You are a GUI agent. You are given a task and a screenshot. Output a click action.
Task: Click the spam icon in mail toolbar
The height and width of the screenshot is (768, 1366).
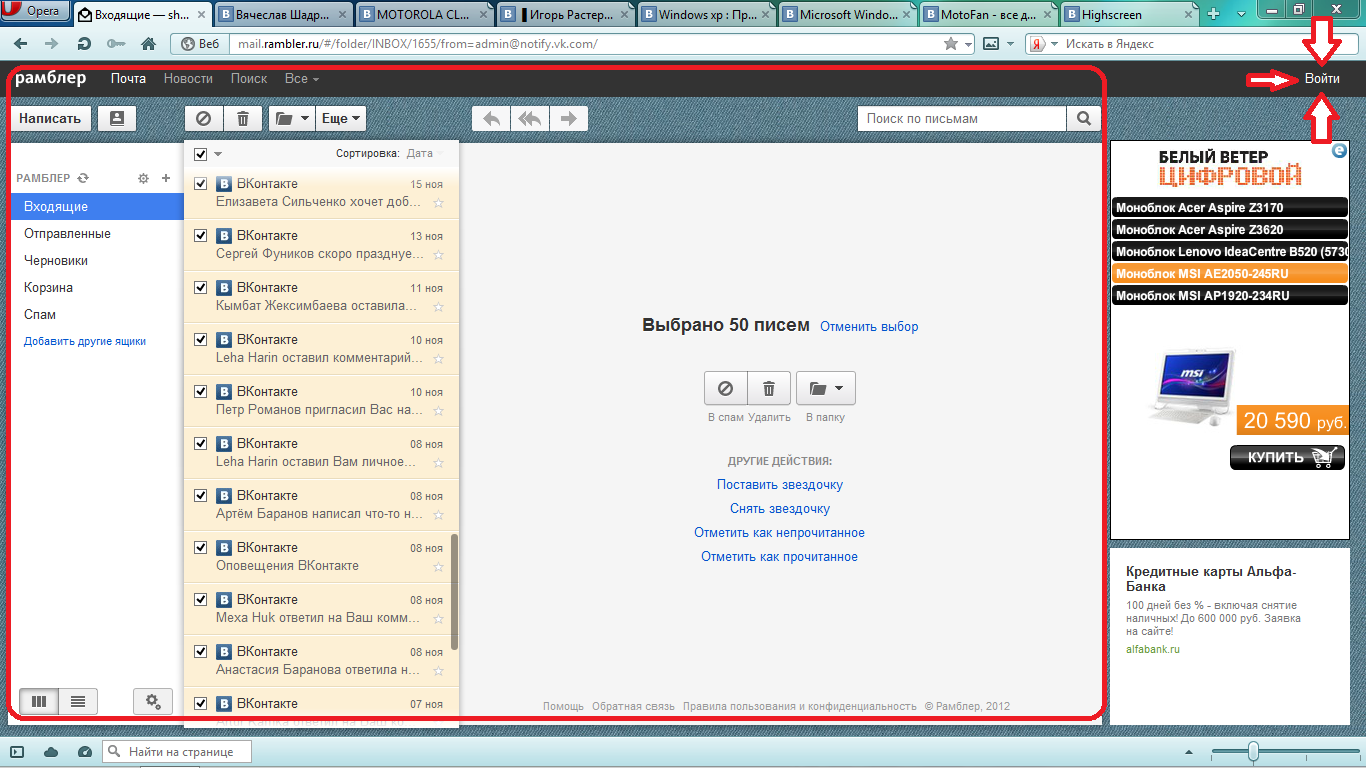[204, 118]
